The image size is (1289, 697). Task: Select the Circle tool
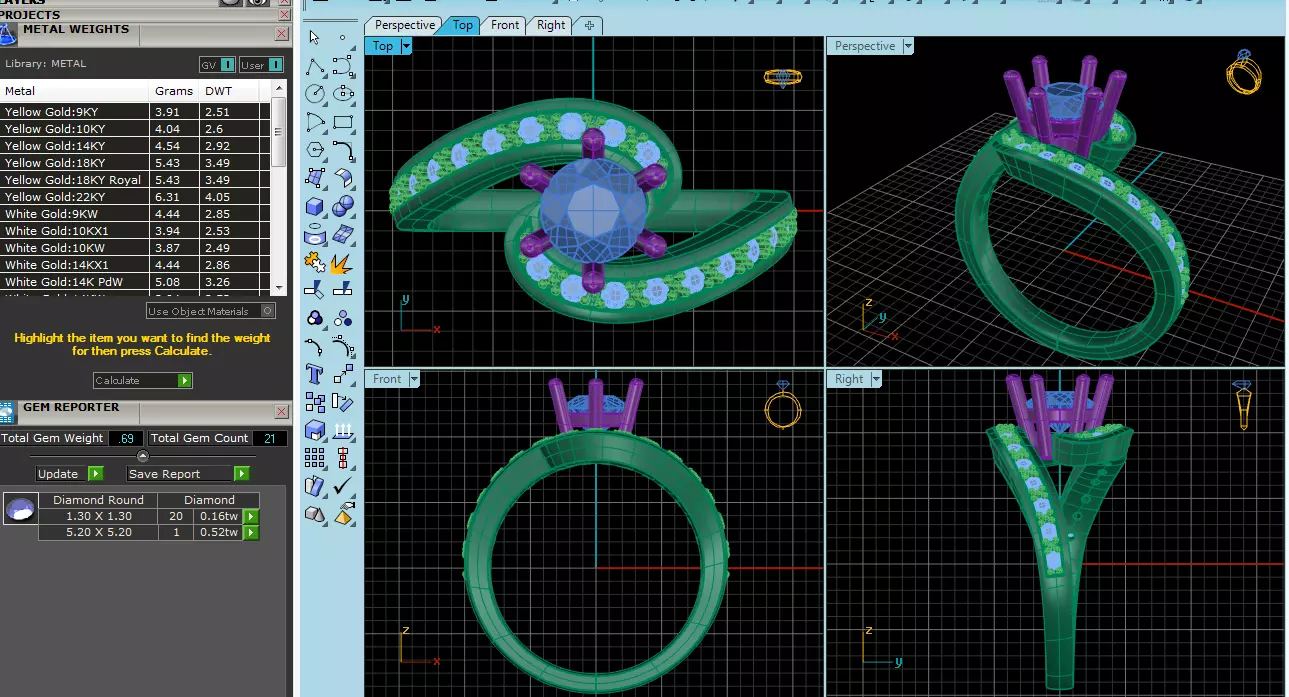pyautogui.click(x=314, y=95)
